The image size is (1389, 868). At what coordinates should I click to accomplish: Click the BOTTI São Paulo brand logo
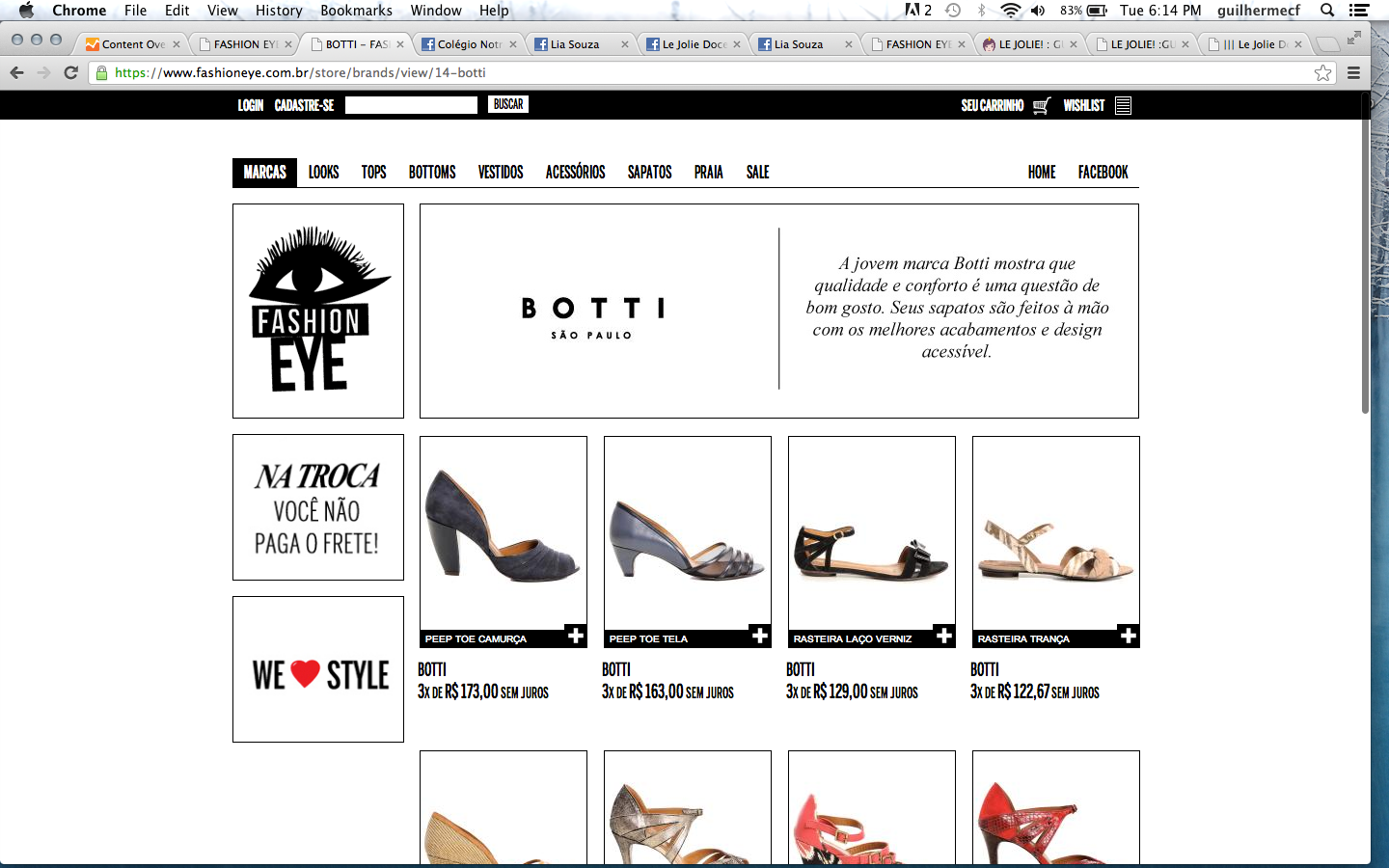(x=592, y=317)
